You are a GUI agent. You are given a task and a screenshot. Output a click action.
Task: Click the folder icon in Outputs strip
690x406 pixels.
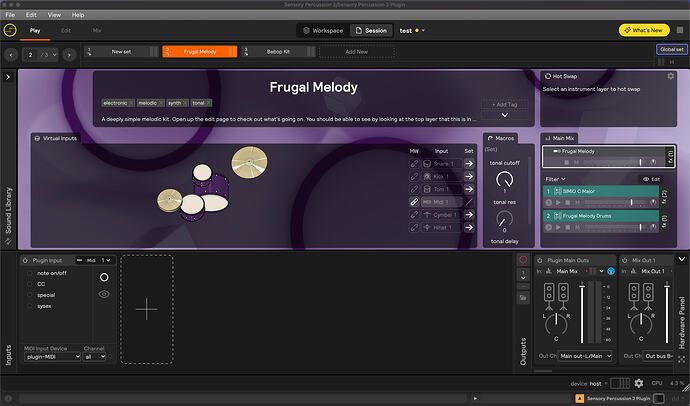pyautogui.click(x=523, y=298)
